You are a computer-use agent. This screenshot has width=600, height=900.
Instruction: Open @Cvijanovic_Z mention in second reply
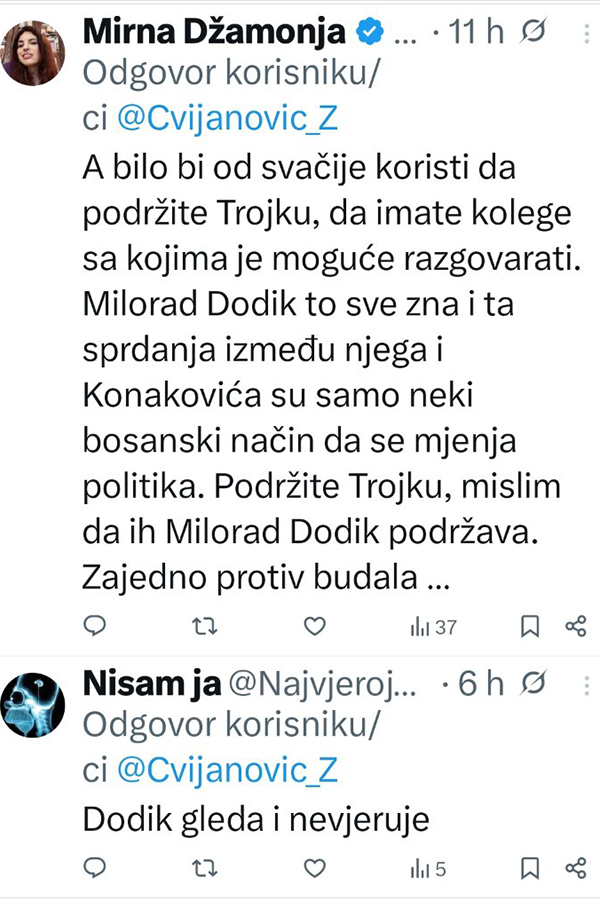[x=228, y=769]
